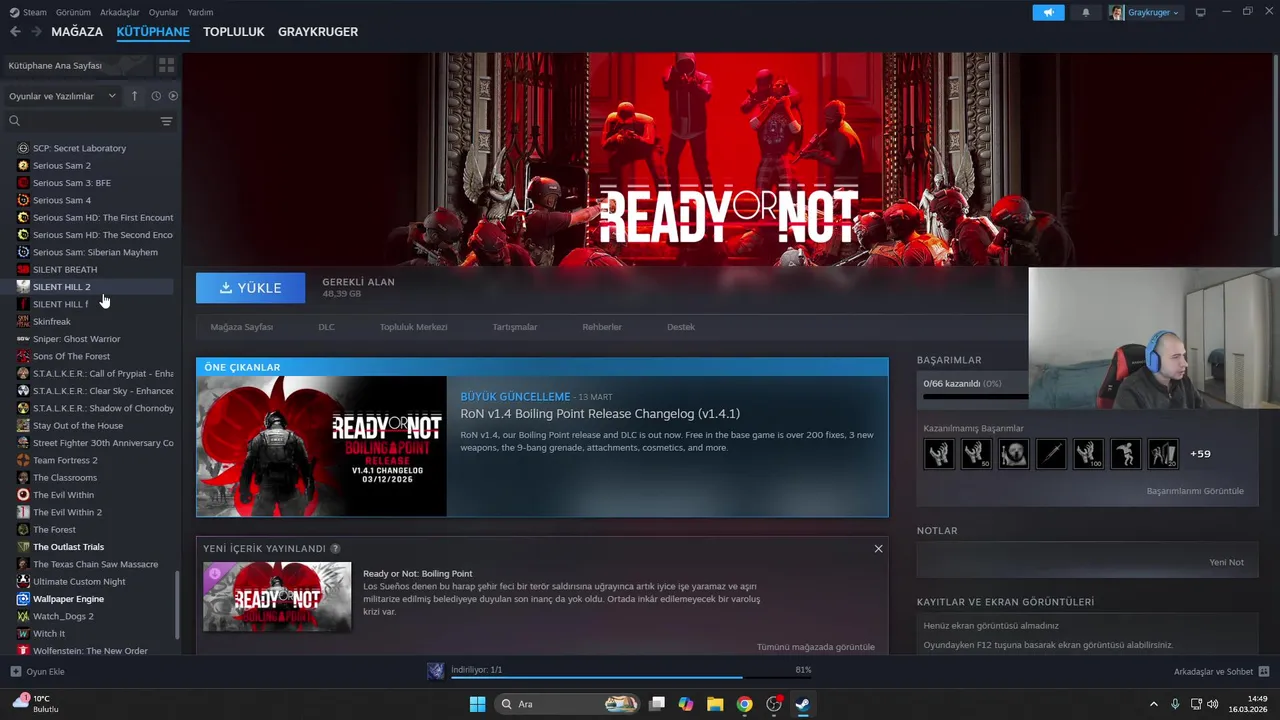Click 'Tümünü mağazada görüntüle' link
Viewport: 1280px width, 720px height.
[815, 647]
